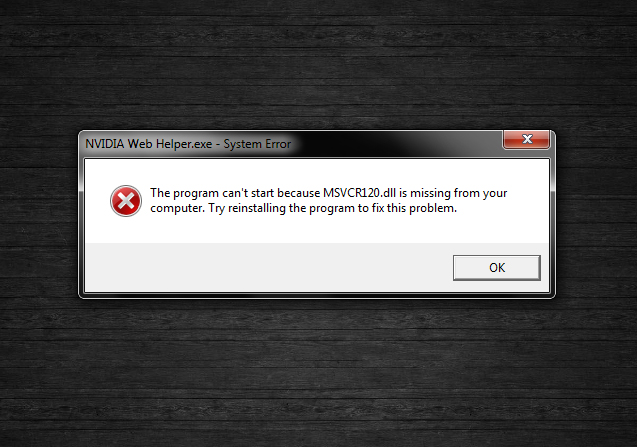Click desktop wallpaper left of the dialog
The width and height of the screenshot is (637, 447).
pyautogui.click(x=39, y=215)
